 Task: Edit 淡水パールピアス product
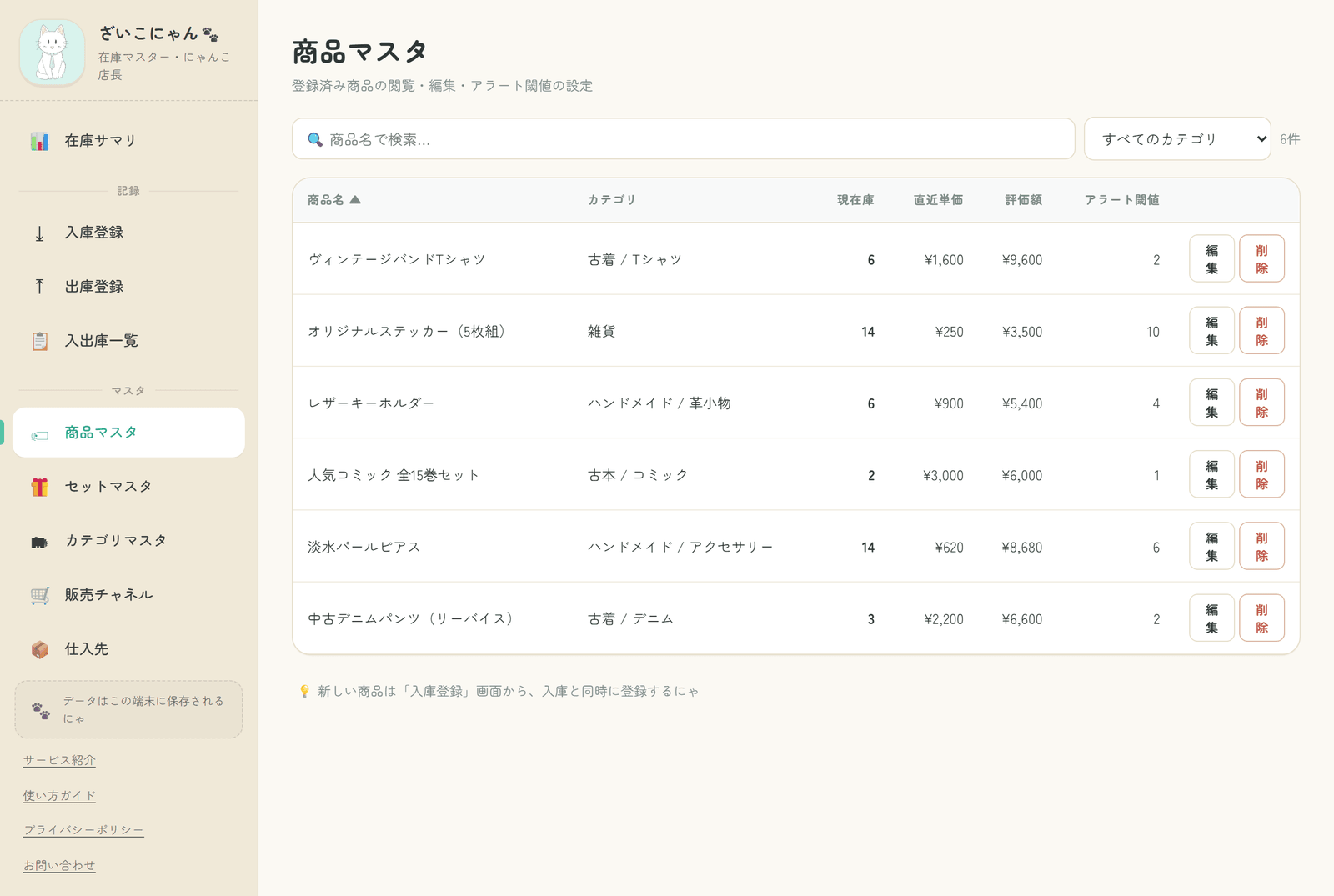[x=1211, y=546]
